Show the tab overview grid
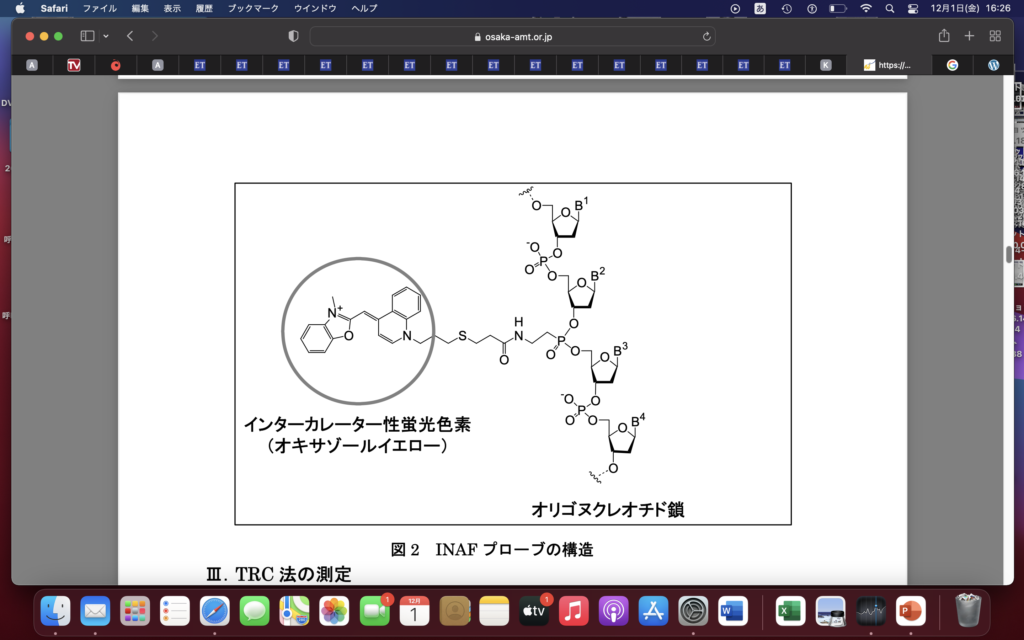 pyautogui.click(x=995, y=36)
